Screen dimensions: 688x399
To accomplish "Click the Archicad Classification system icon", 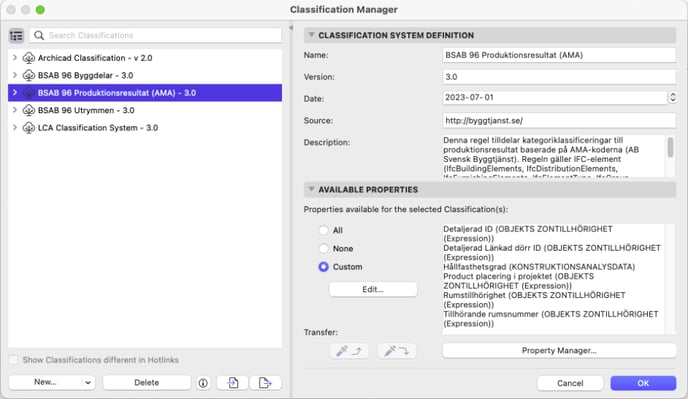I will (29, 58).
